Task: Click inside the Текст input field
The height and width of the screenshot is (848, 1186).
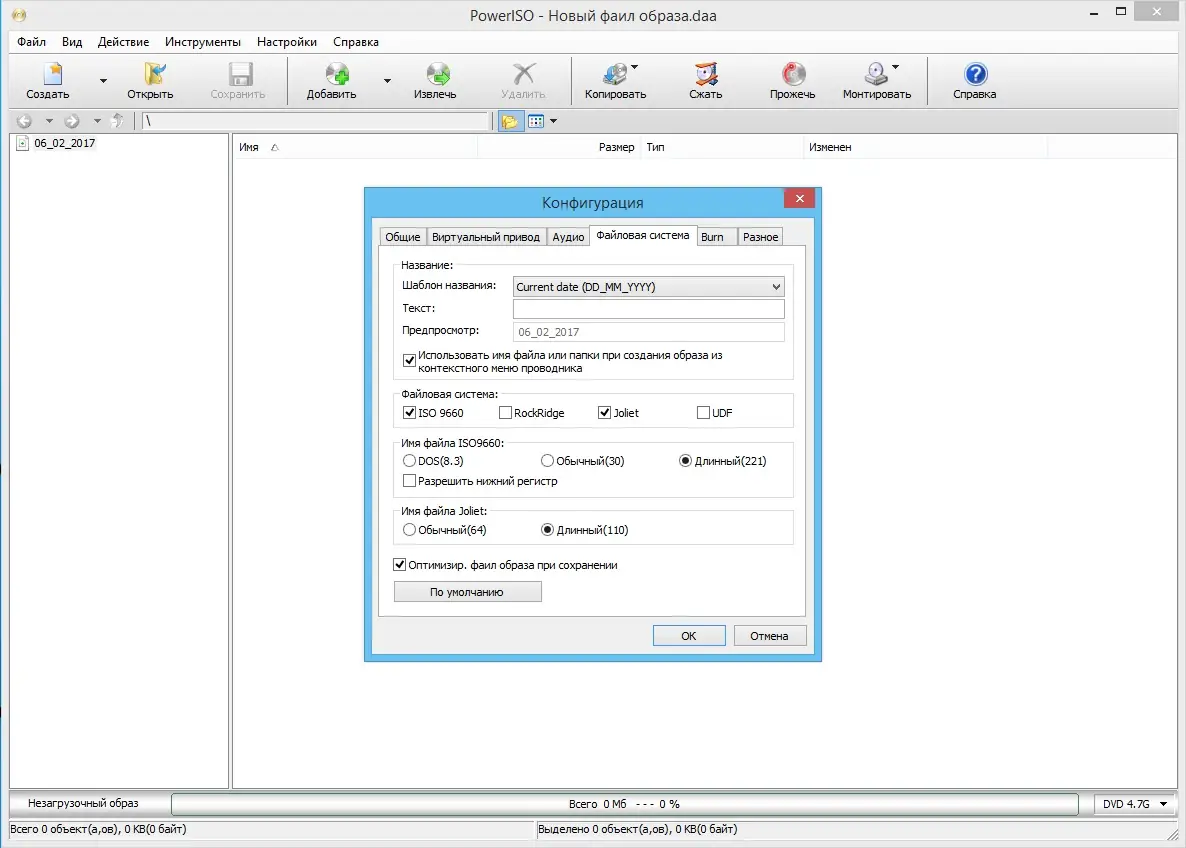Action: point(648,308)
